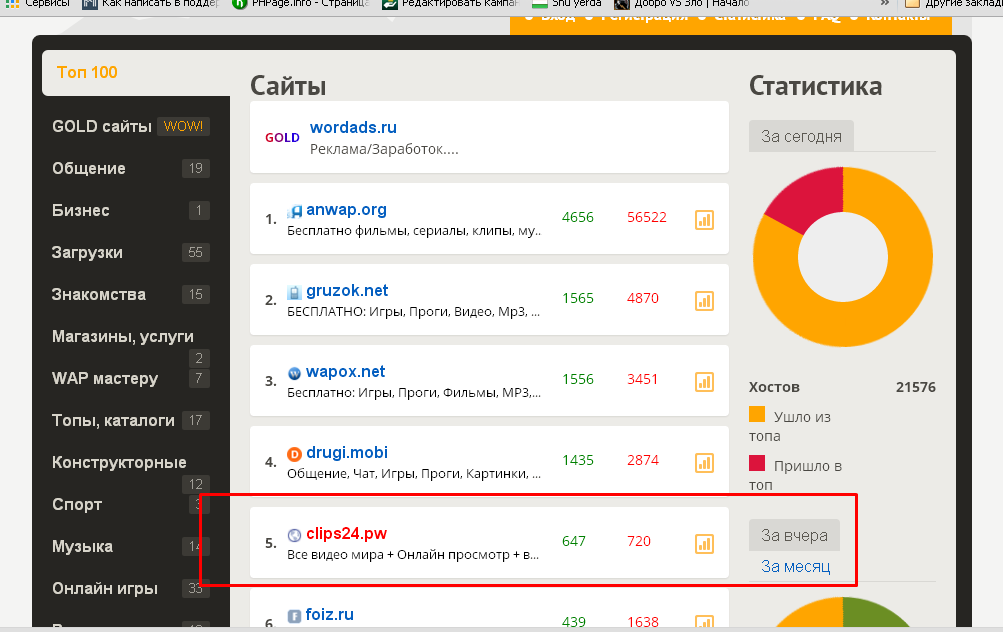Click the count badge 19 beside Общение
The width and height of the screenshot is (1003, 632).
[195, 168]
